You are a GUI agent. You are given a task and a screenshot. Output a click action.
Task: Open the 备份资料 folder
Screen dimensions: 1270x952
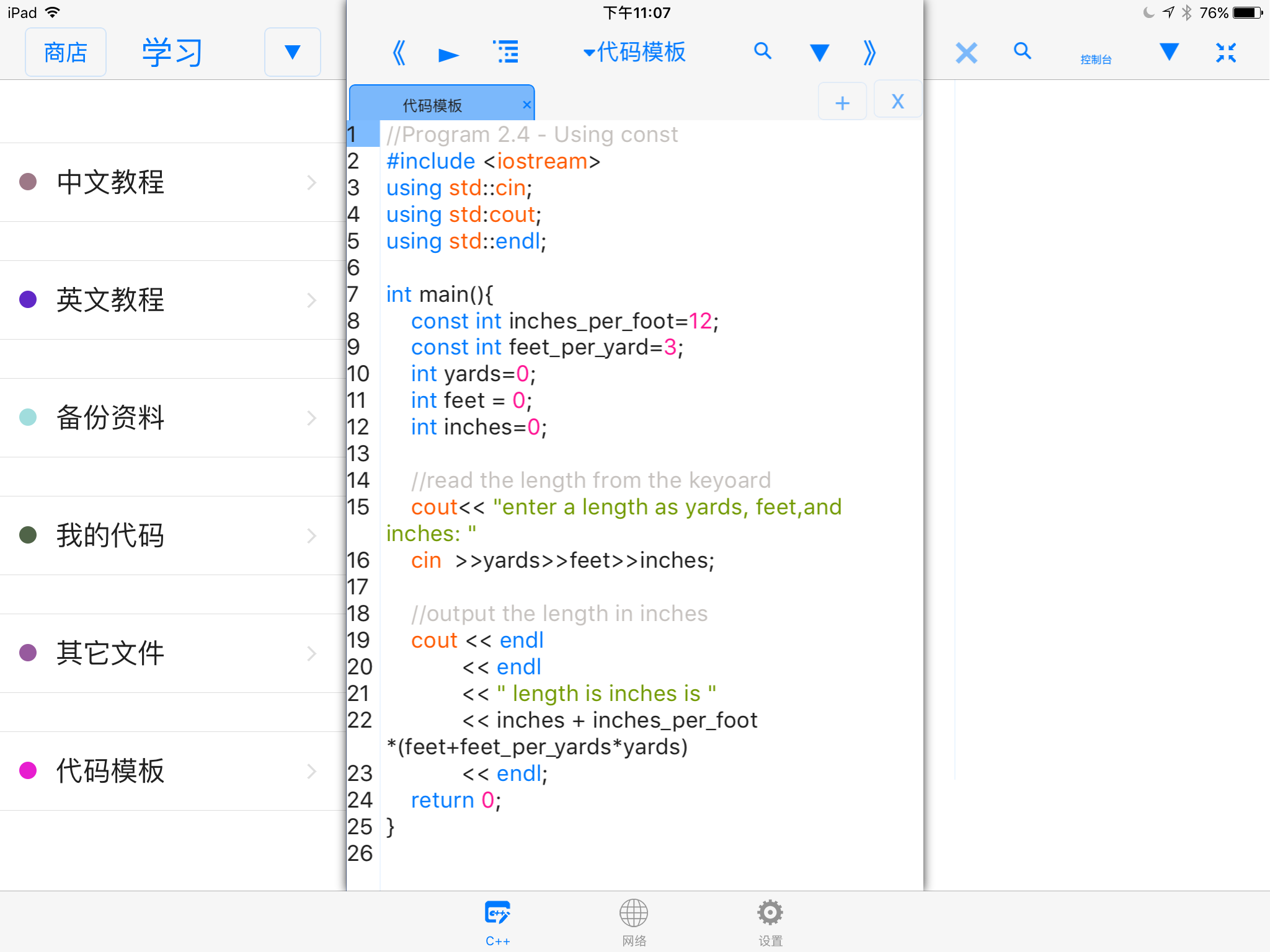pos(172,418)
